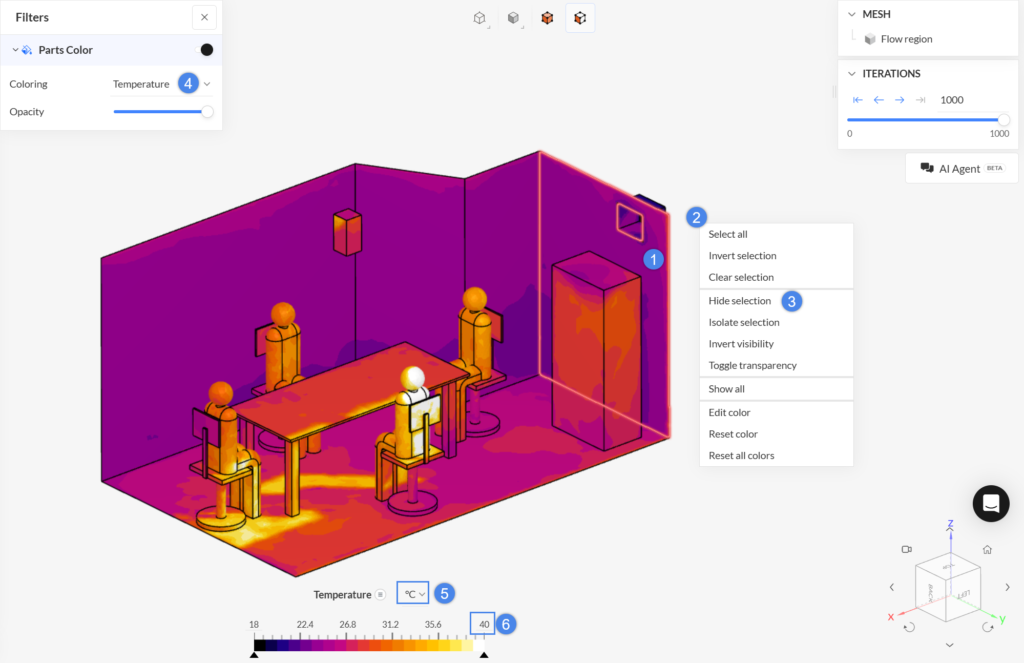Collapse the ITERATIONS section
1024x663 pixels.
852,74
